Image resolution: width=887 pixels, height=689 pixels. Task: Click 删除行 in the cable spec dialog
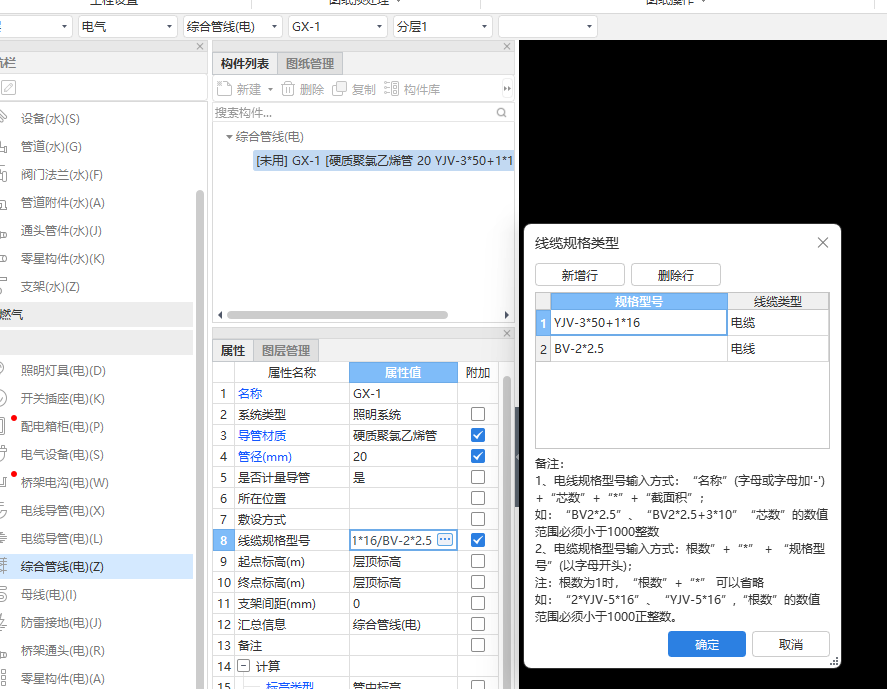675,275
